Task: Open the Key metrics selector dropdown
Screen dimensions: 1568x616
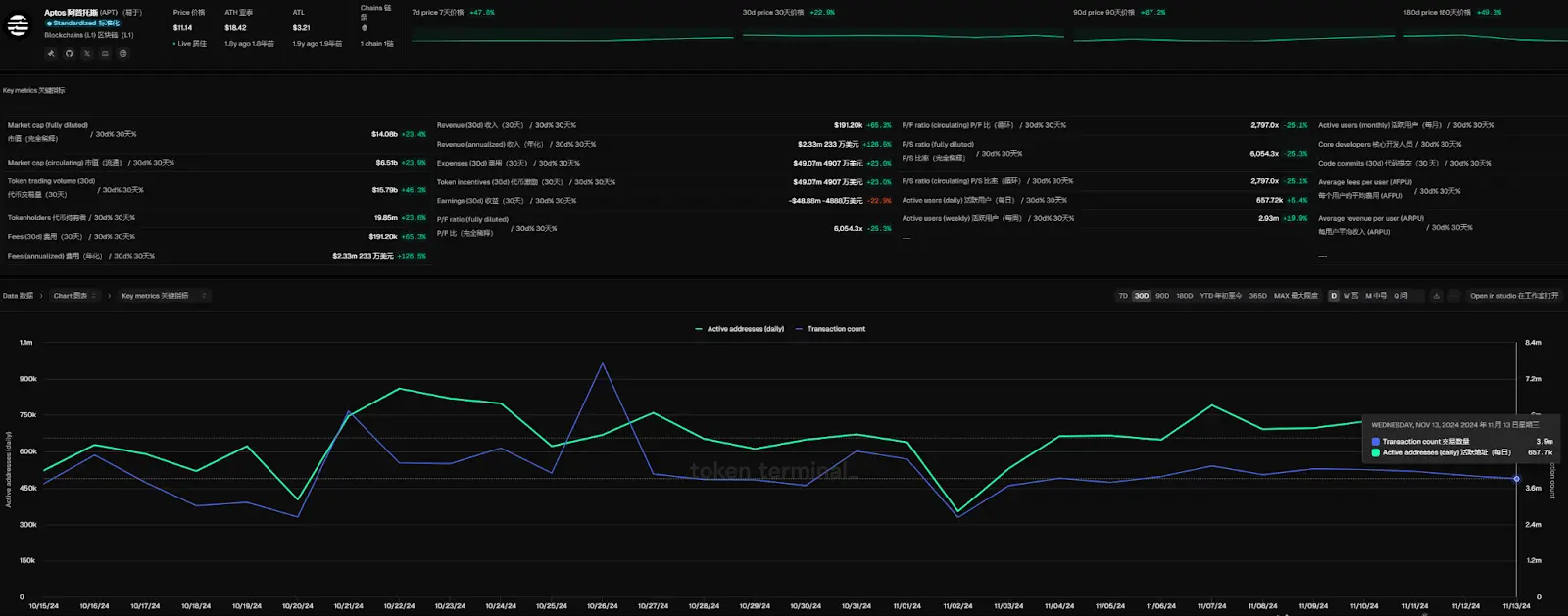Action: click(x=164, y=296)
